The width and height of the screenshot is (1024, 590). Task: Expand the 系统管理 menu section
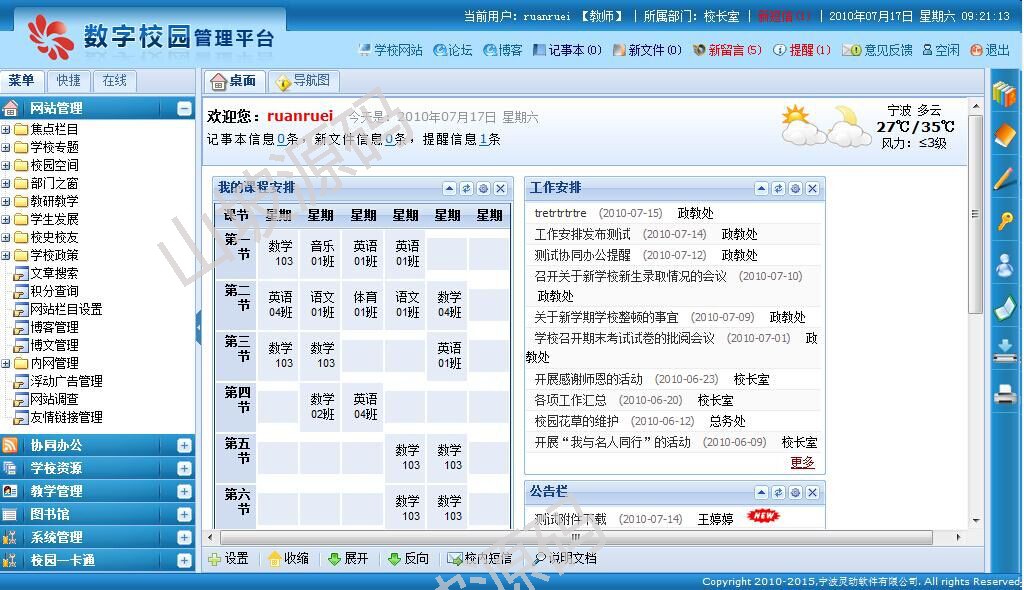tap(185, 538)
